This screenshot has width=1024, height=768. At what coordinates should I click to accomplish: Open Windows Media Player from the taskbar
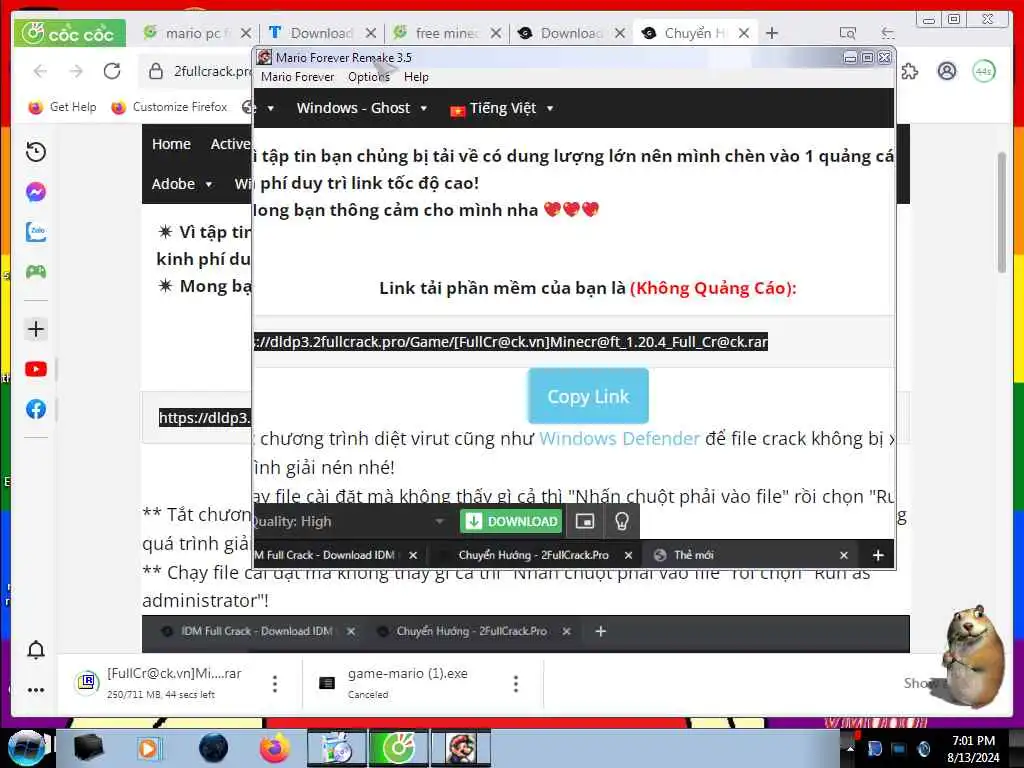[148, 748]
